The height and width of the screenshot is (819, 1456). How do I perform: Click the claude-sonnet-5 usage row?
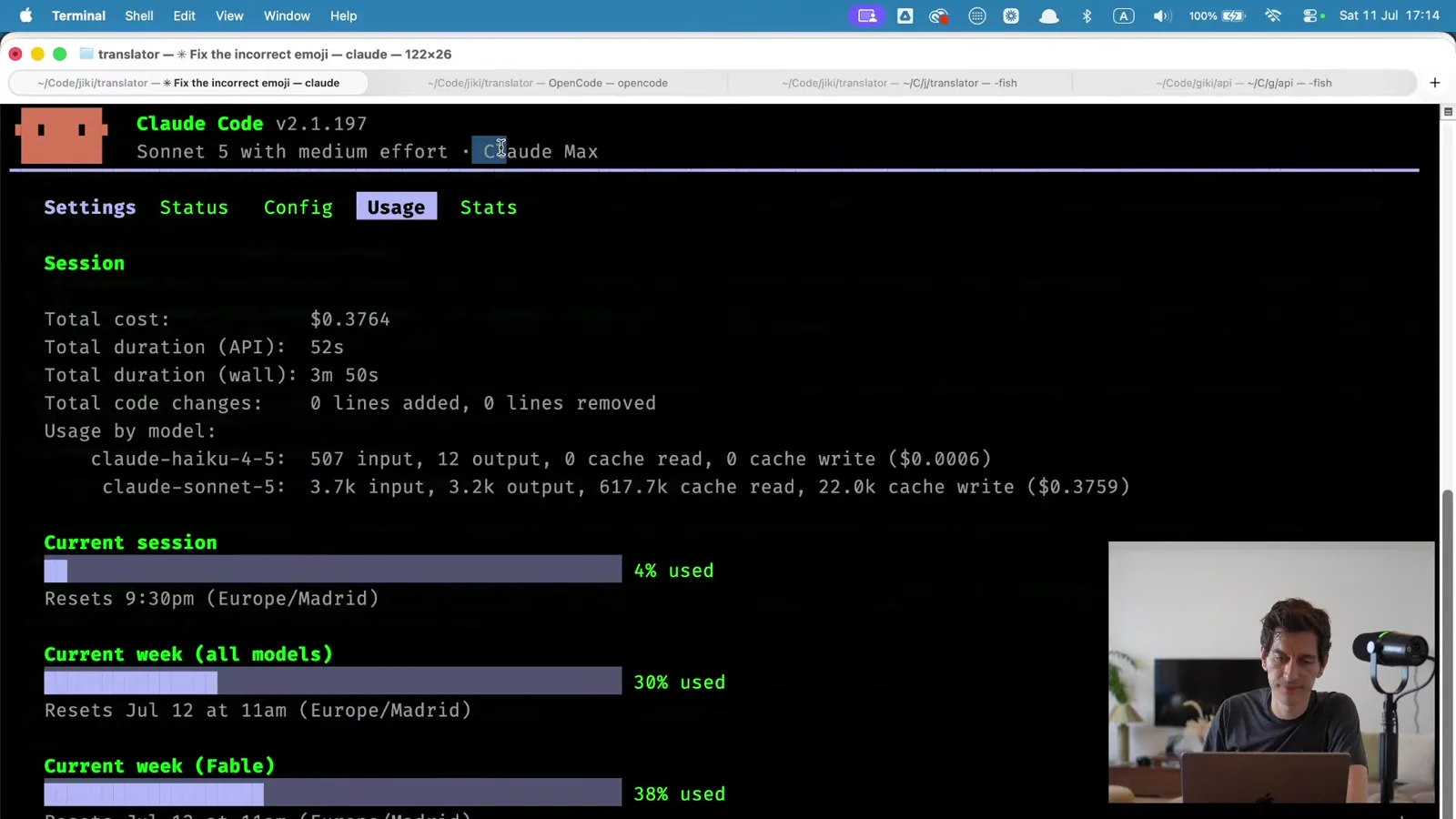(x=616, y=487)
